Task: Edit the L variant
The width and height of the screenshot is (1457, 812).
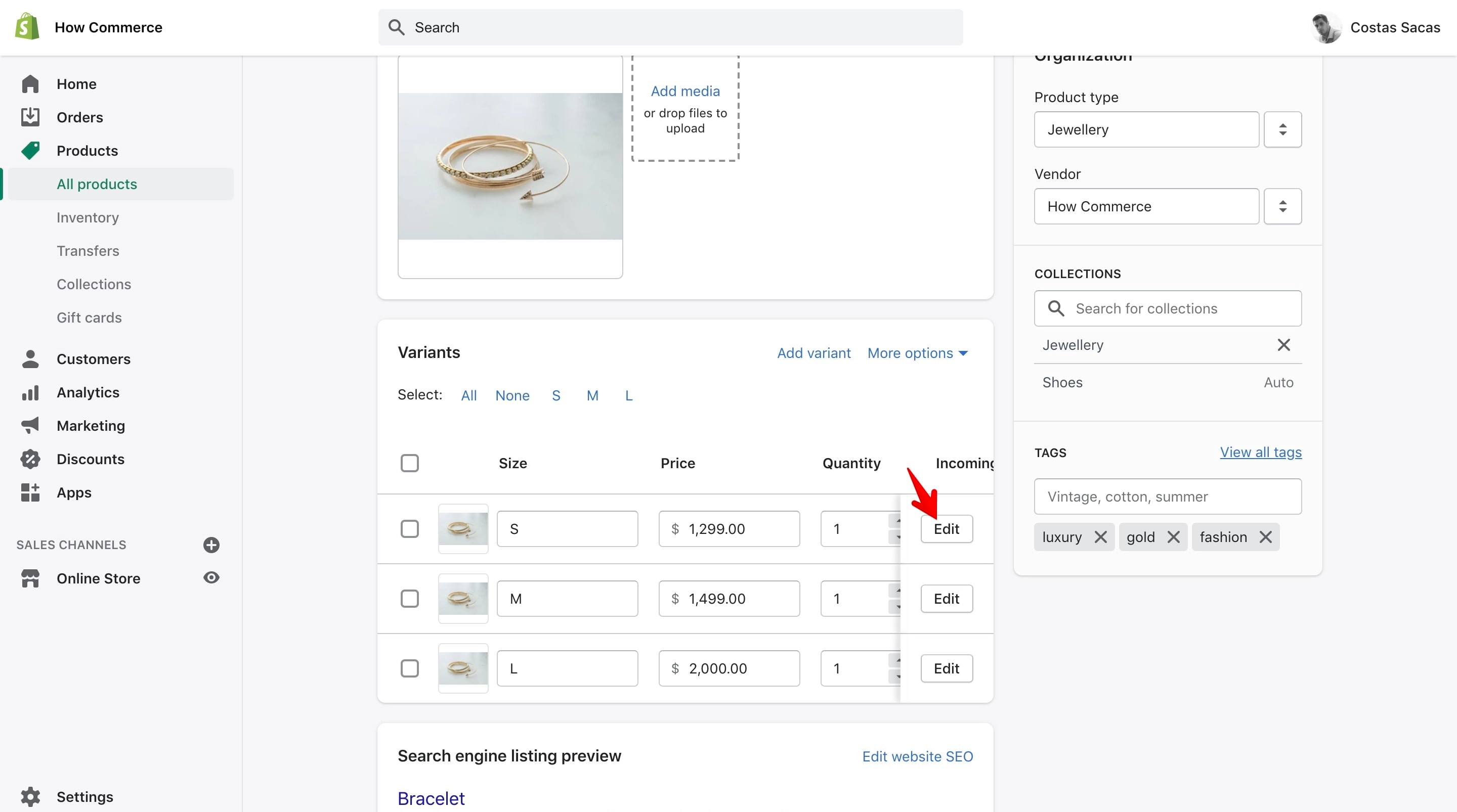Action: coord(946,668)
